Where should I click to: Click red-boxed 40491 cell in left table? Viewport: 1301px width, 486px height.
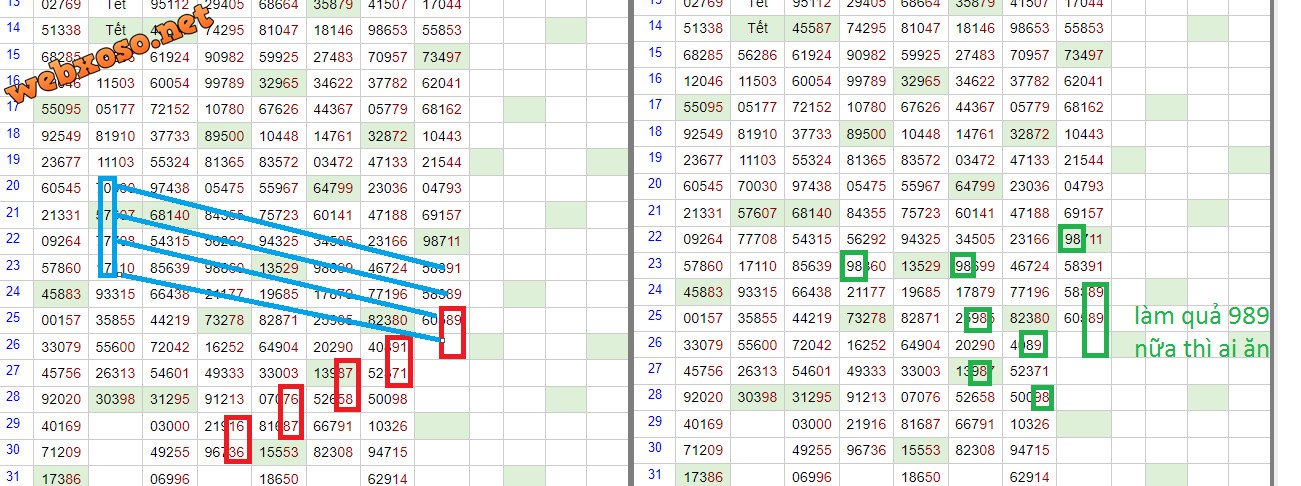(387, 346)
